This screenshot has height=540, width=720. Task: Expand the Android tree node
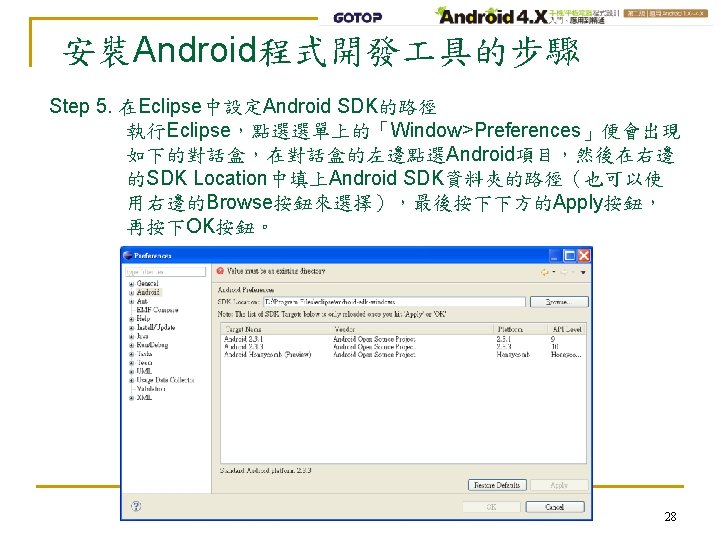coord(131,292)
